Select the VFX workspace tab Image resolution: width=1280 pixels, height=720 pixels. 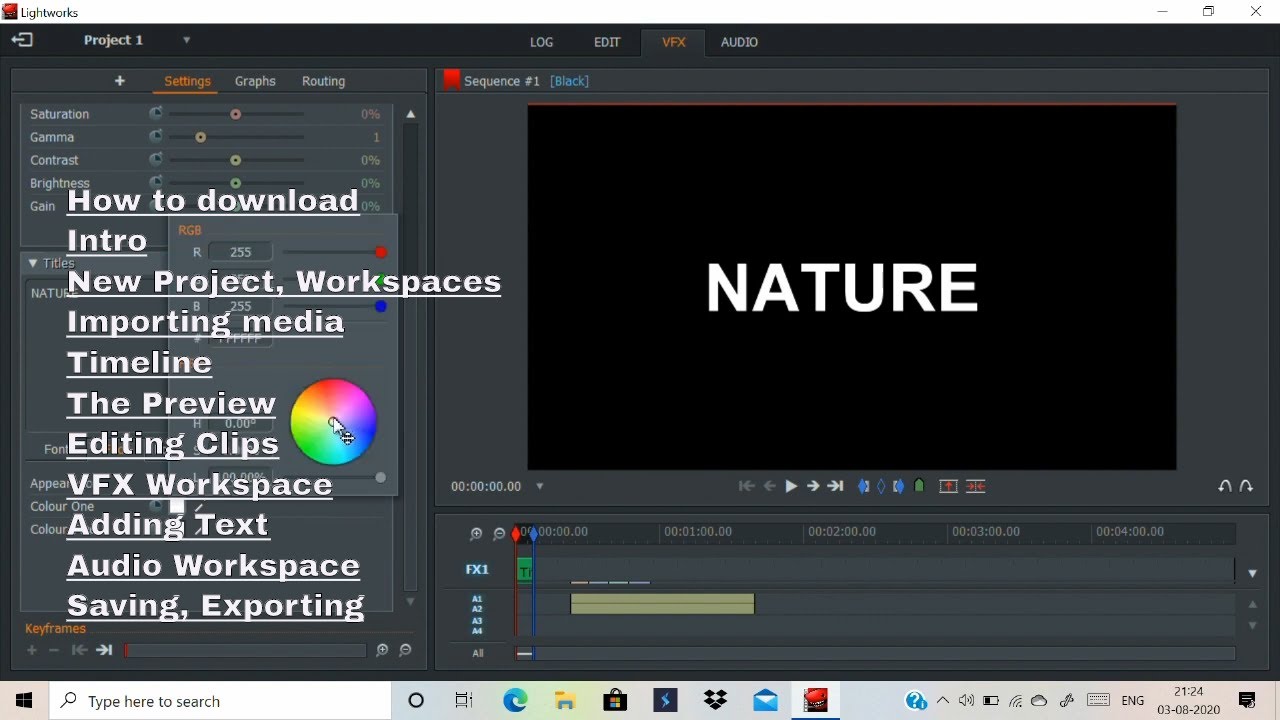tap(674, 42)
